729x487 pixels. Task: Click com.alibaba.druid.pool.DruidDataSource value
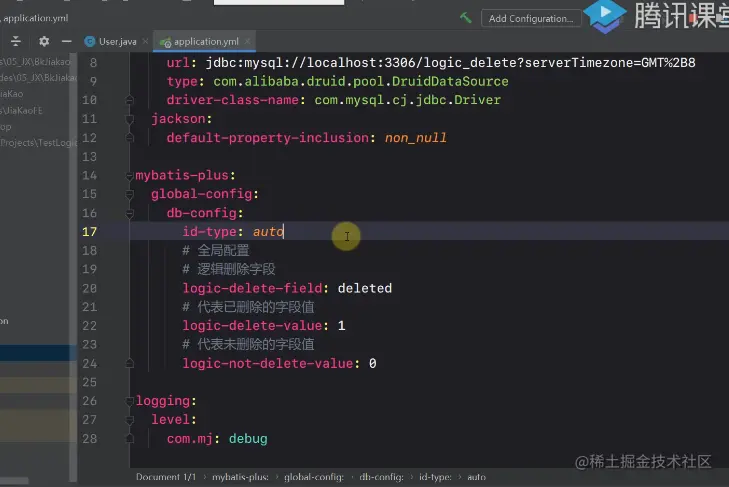[x=361, y=81]
